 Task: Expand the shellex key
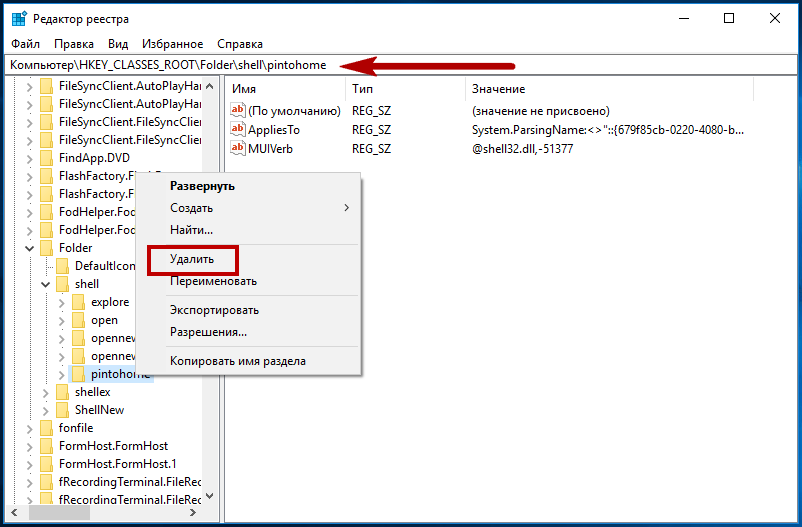click(46, 393)
